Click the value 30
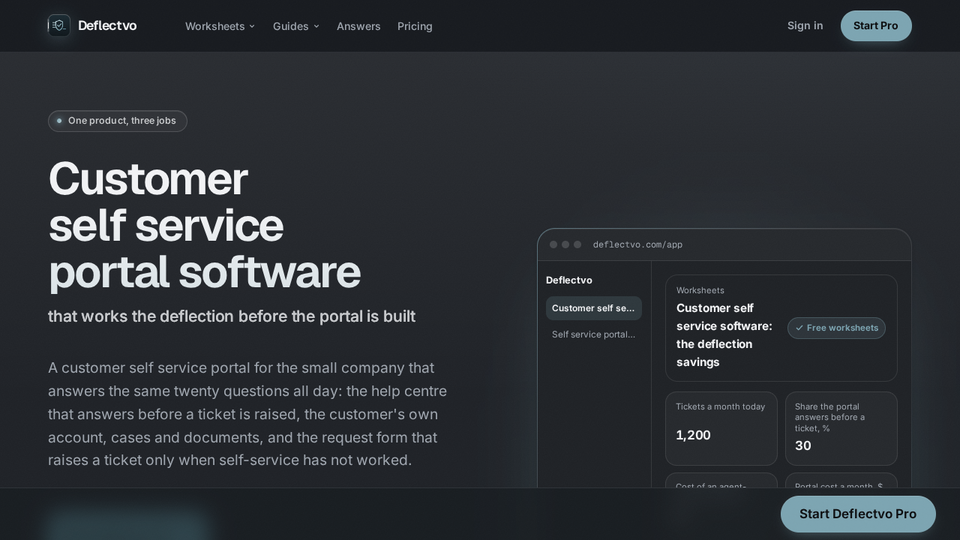Image resolution: width=960 pixels, height=540 pixels. [803, 446]
